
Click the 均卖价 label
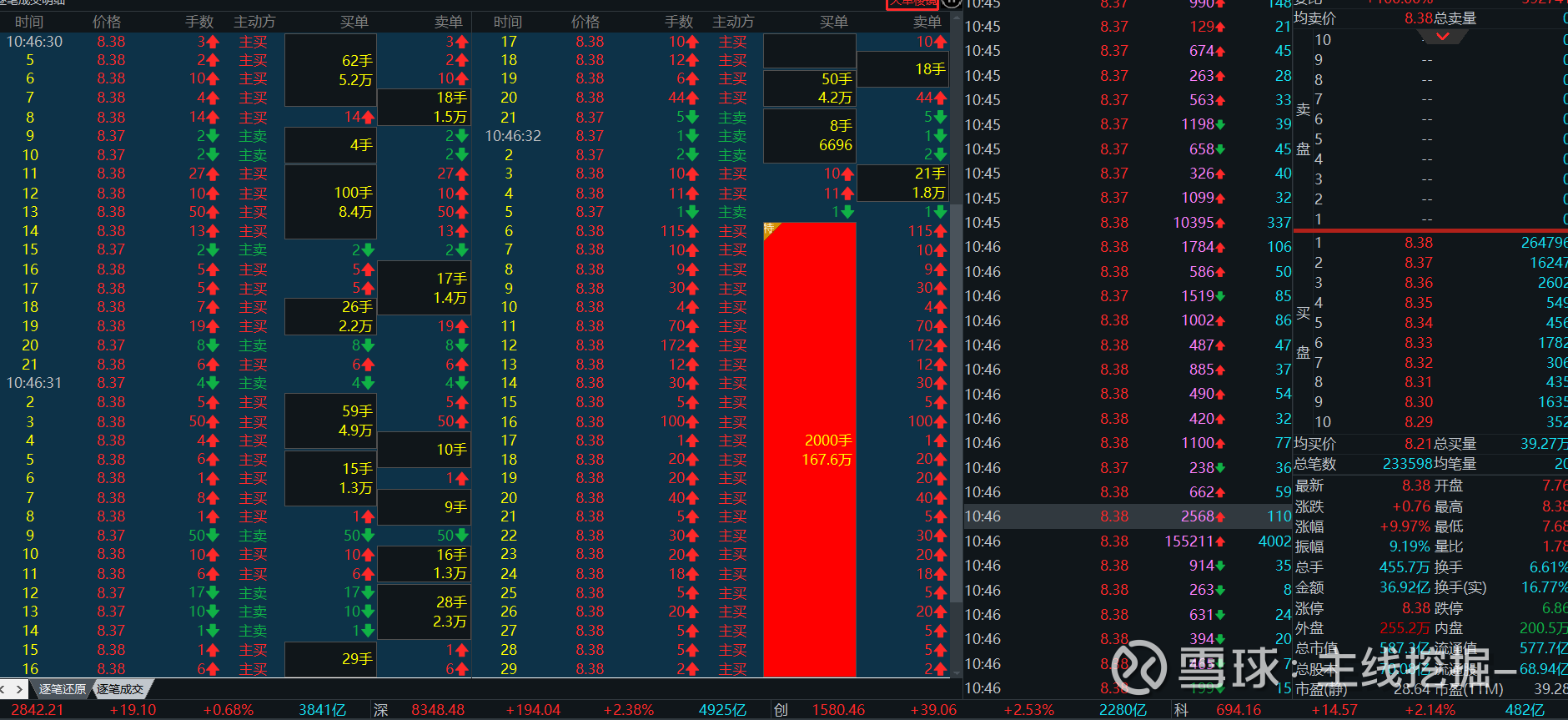point(1314,18)
